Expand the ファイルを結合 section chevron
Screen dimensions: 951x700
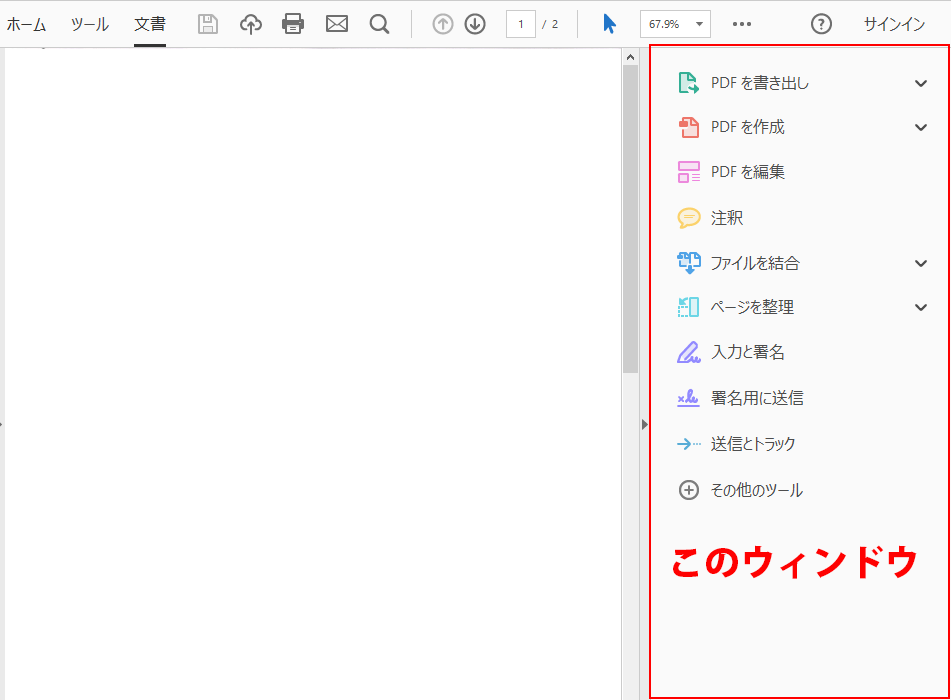coord(921,263)
